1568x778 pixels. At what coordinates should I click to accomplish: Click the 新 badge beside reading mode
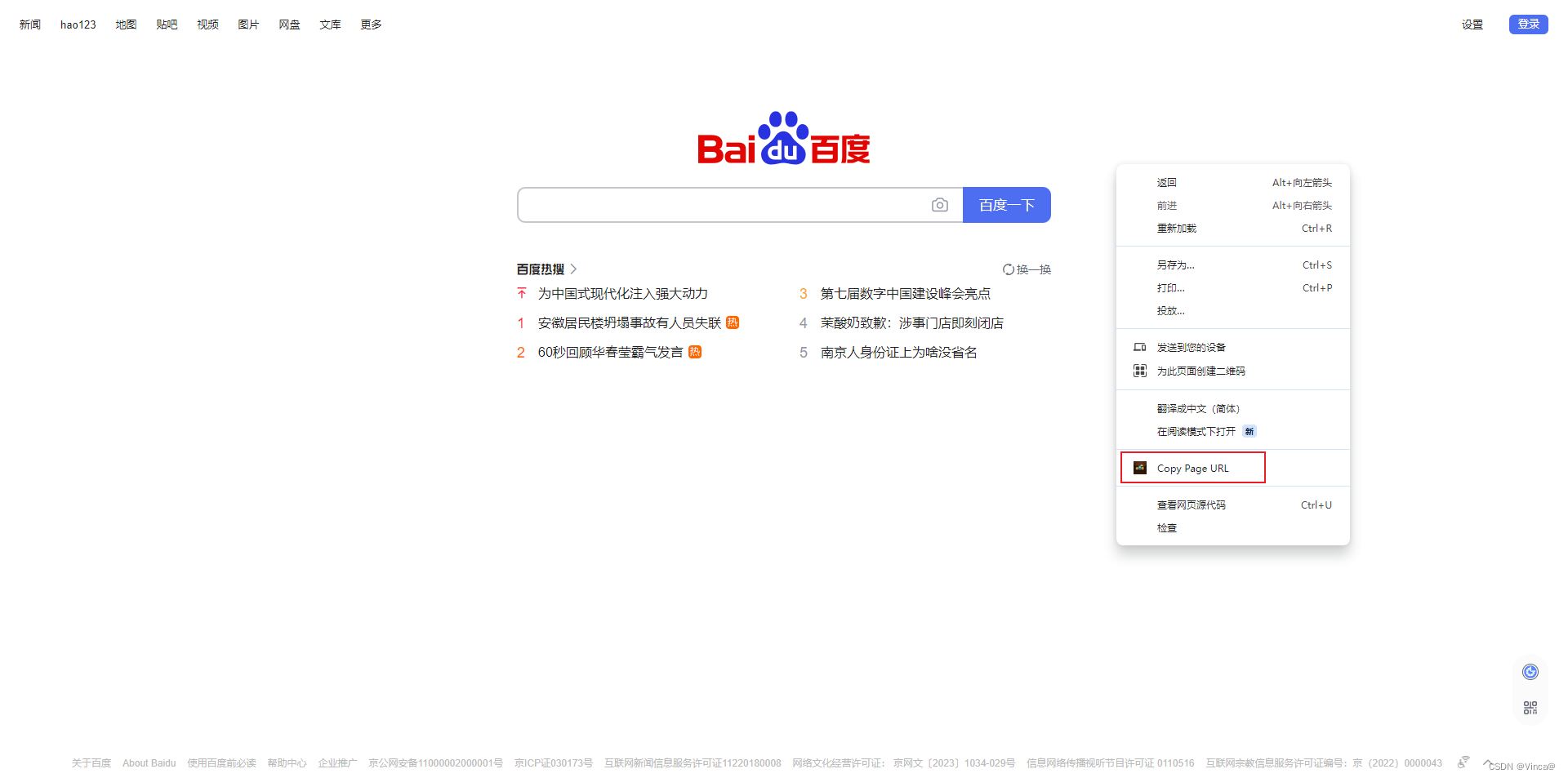pos(1249,431)
